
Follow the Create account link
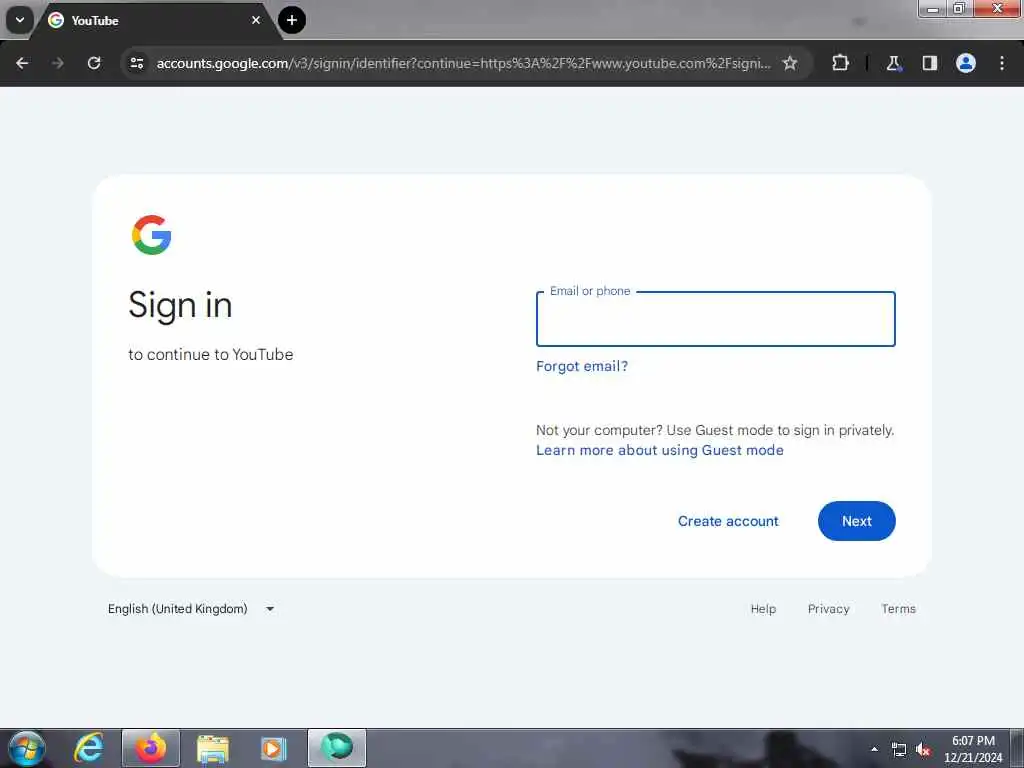point(728,521)
